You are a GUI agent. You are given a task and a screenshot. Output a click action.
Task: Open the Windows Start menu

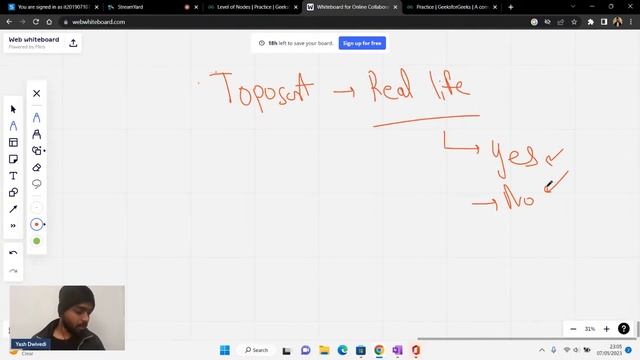point(225,350)
